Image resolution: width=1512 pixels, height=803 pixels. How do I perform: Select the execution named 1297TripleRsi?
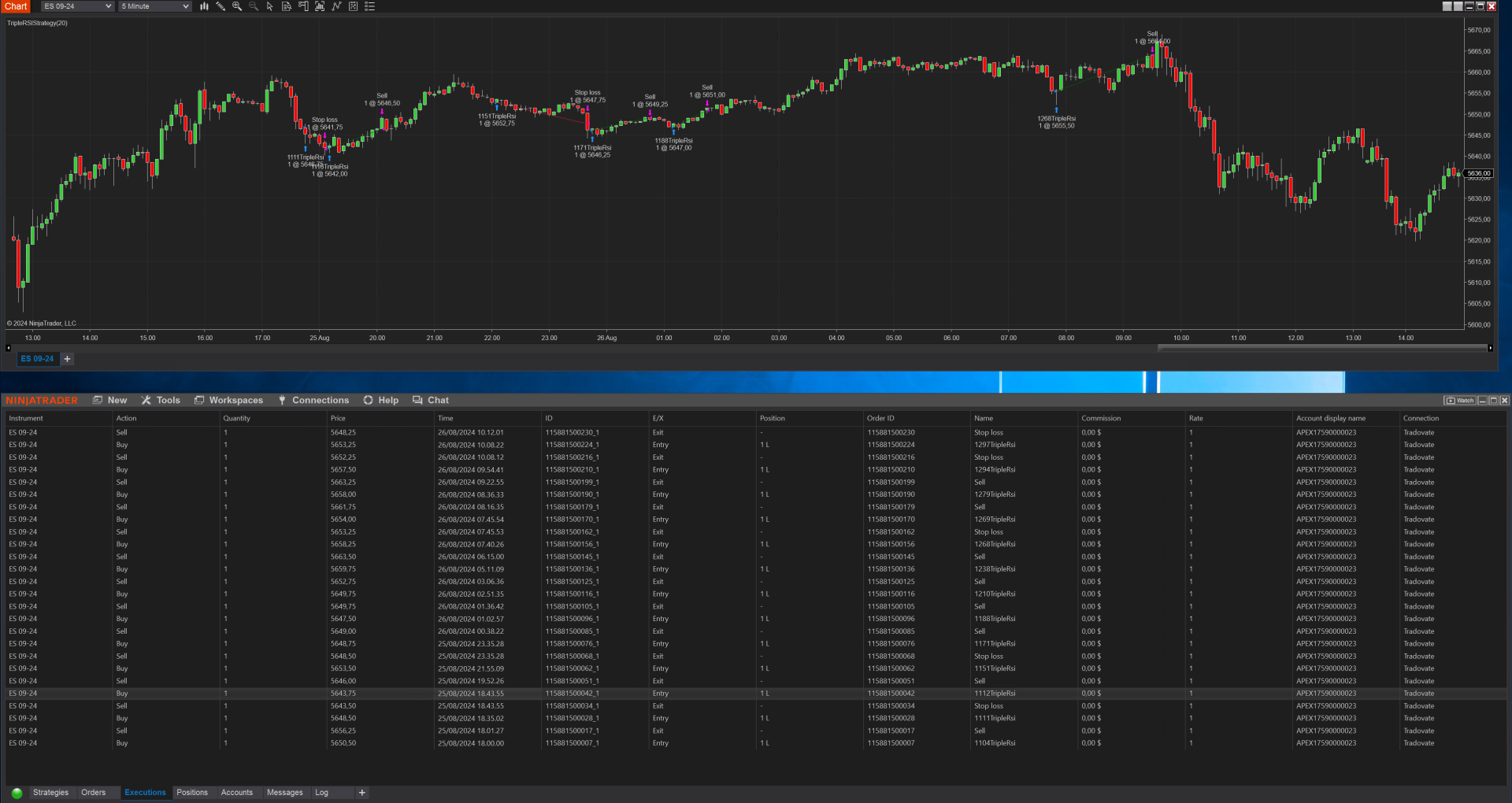(995, 445)
